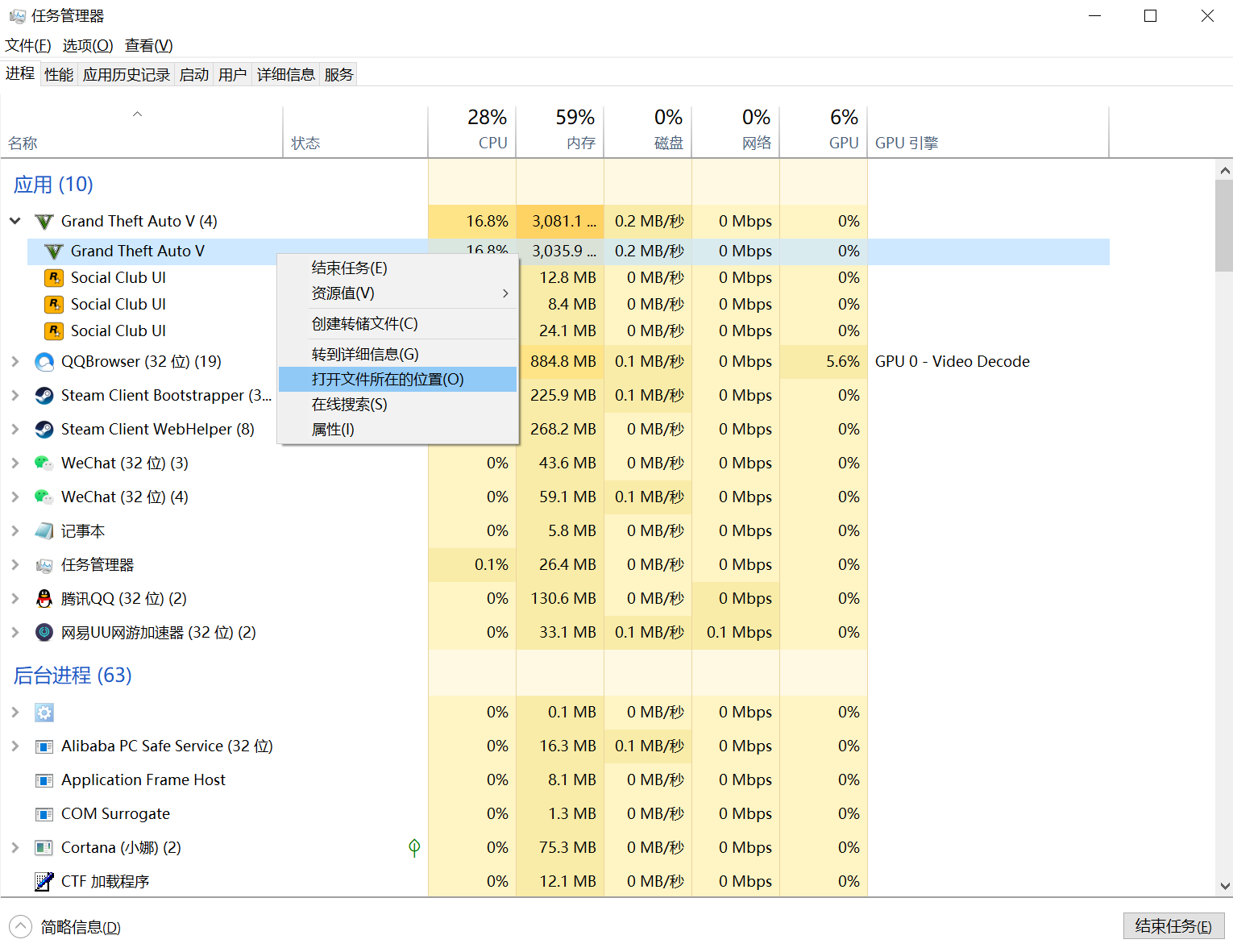
Task: Expand the 腾讯QQ (32 位) (2) group
Action: [x=15, y=599]
